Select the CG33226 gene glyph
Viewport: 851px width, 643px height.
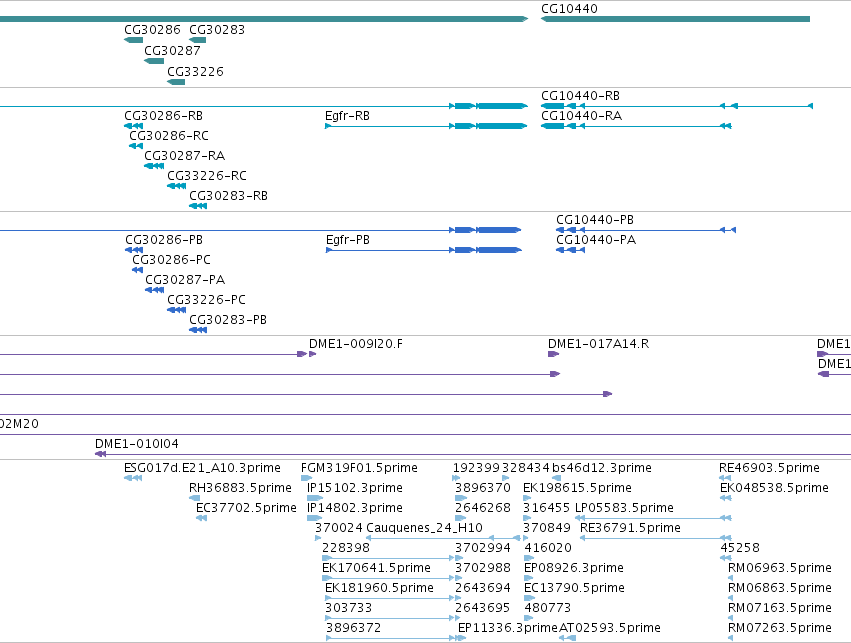(x=176, y=82)
